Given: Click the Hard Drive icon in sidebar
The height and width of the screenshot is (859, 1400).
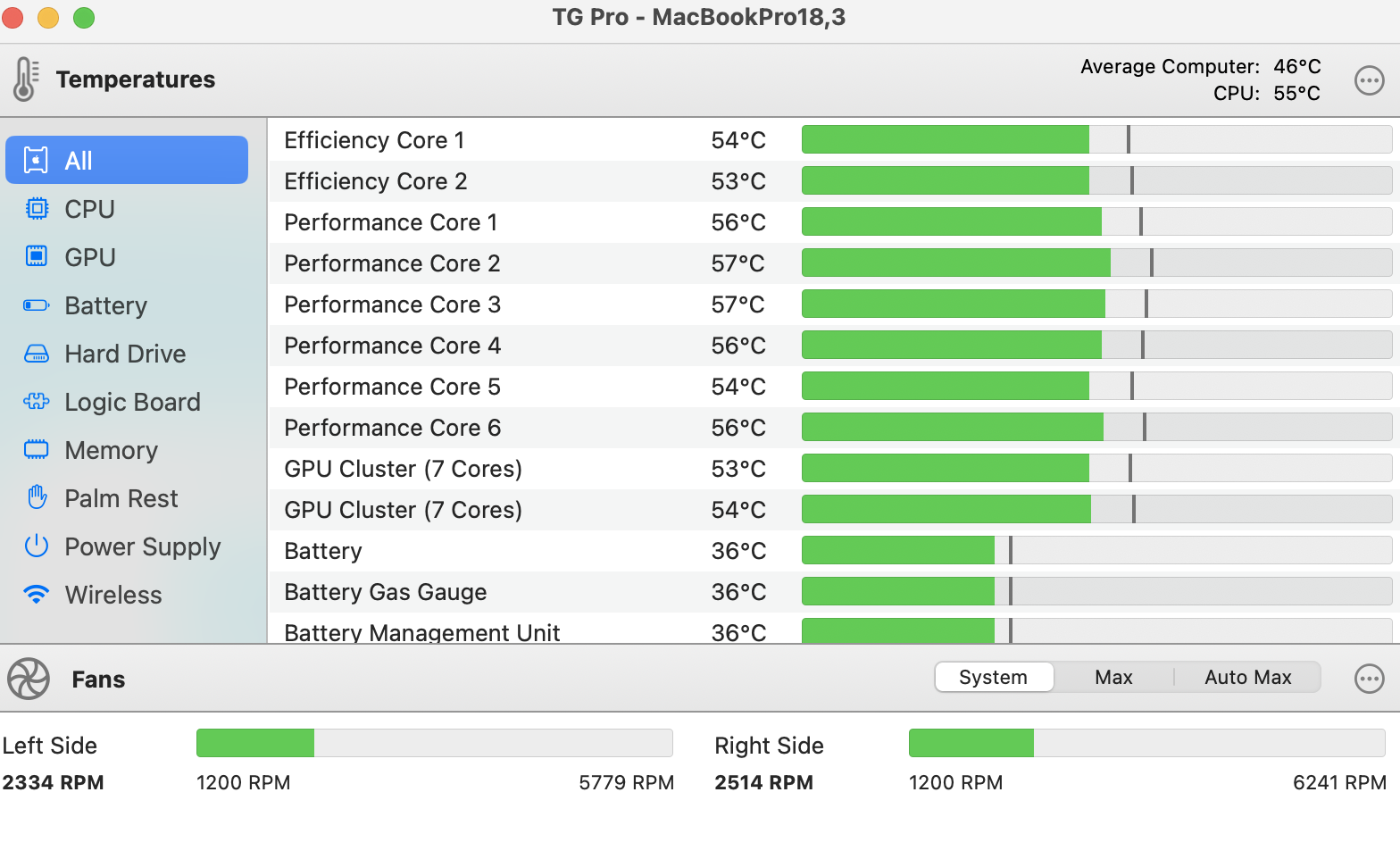Looking at the screenshot, I should tap(37, 354).
